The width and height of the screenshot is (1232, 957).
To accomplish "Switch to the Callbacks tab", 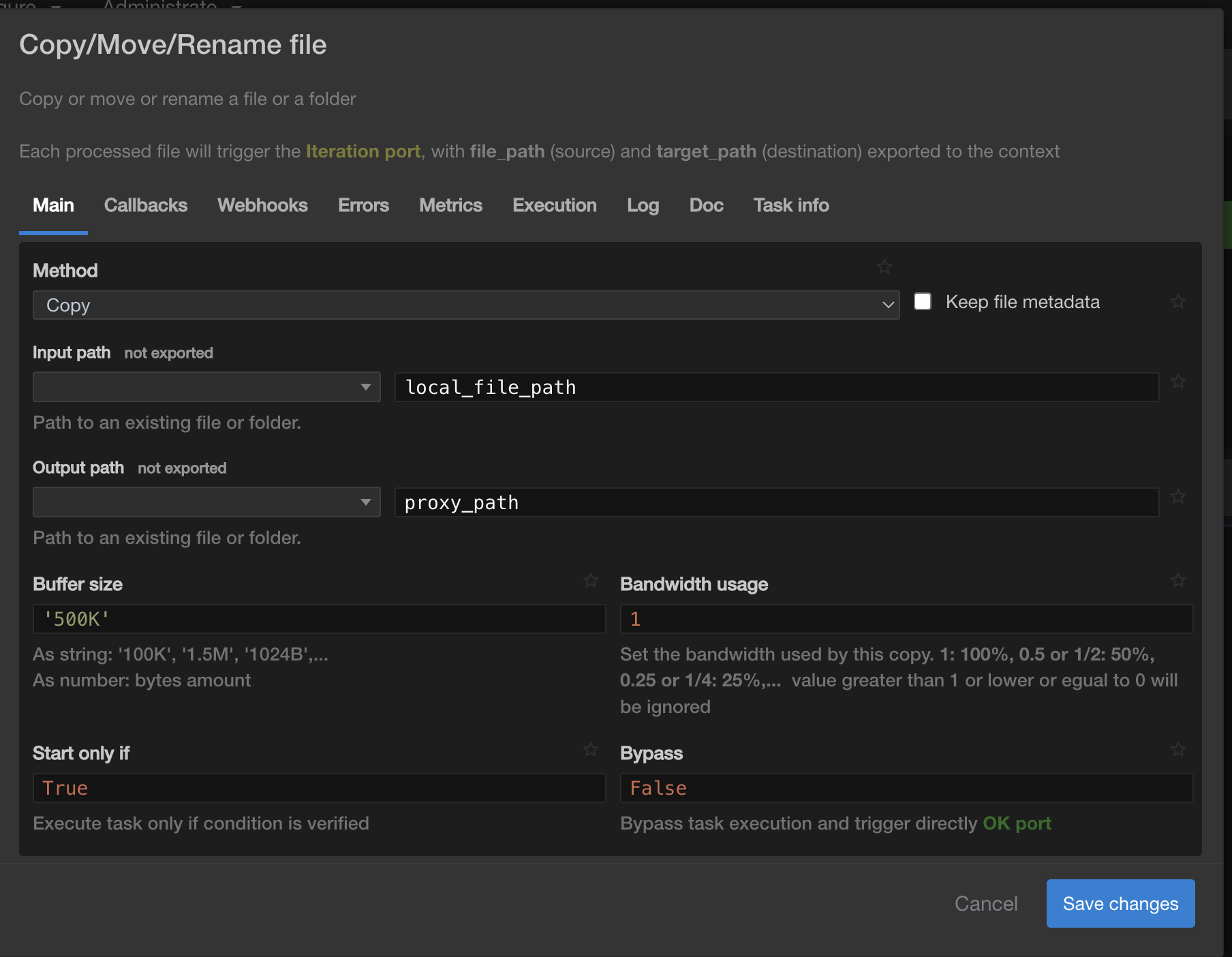I will (x=146, y=205).
